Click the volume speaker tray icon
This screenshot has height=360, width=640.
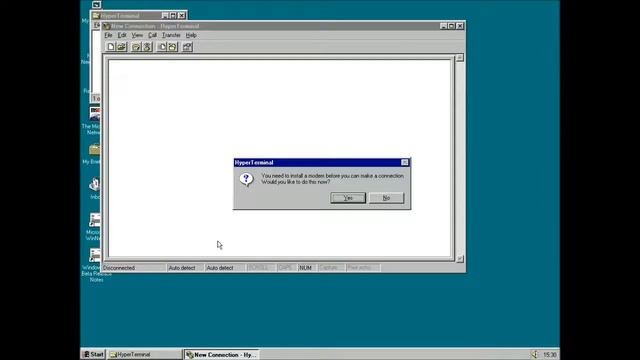[x=534, y=354]
